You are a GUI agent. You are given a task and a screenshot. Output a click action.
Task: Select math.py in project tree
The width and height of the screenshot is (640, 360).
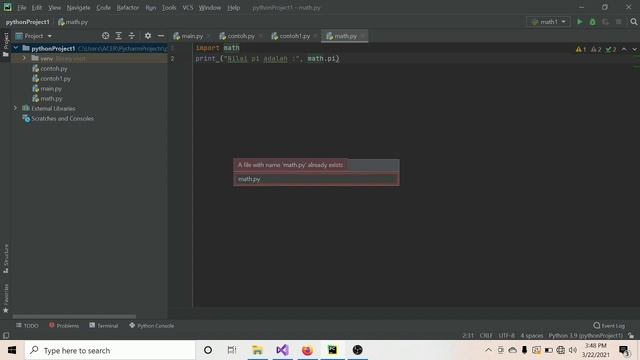(x=47, y=98)
